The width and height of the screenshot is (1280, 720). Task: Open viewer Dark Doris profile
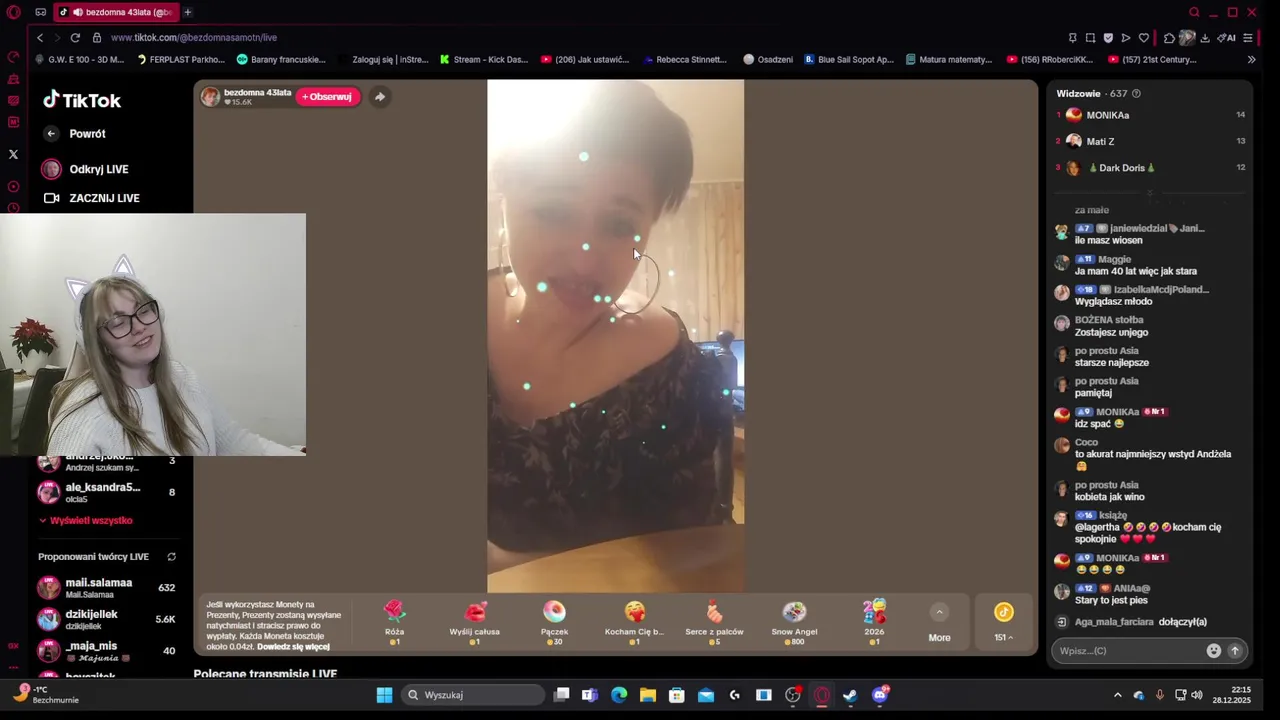(1121, 168)
